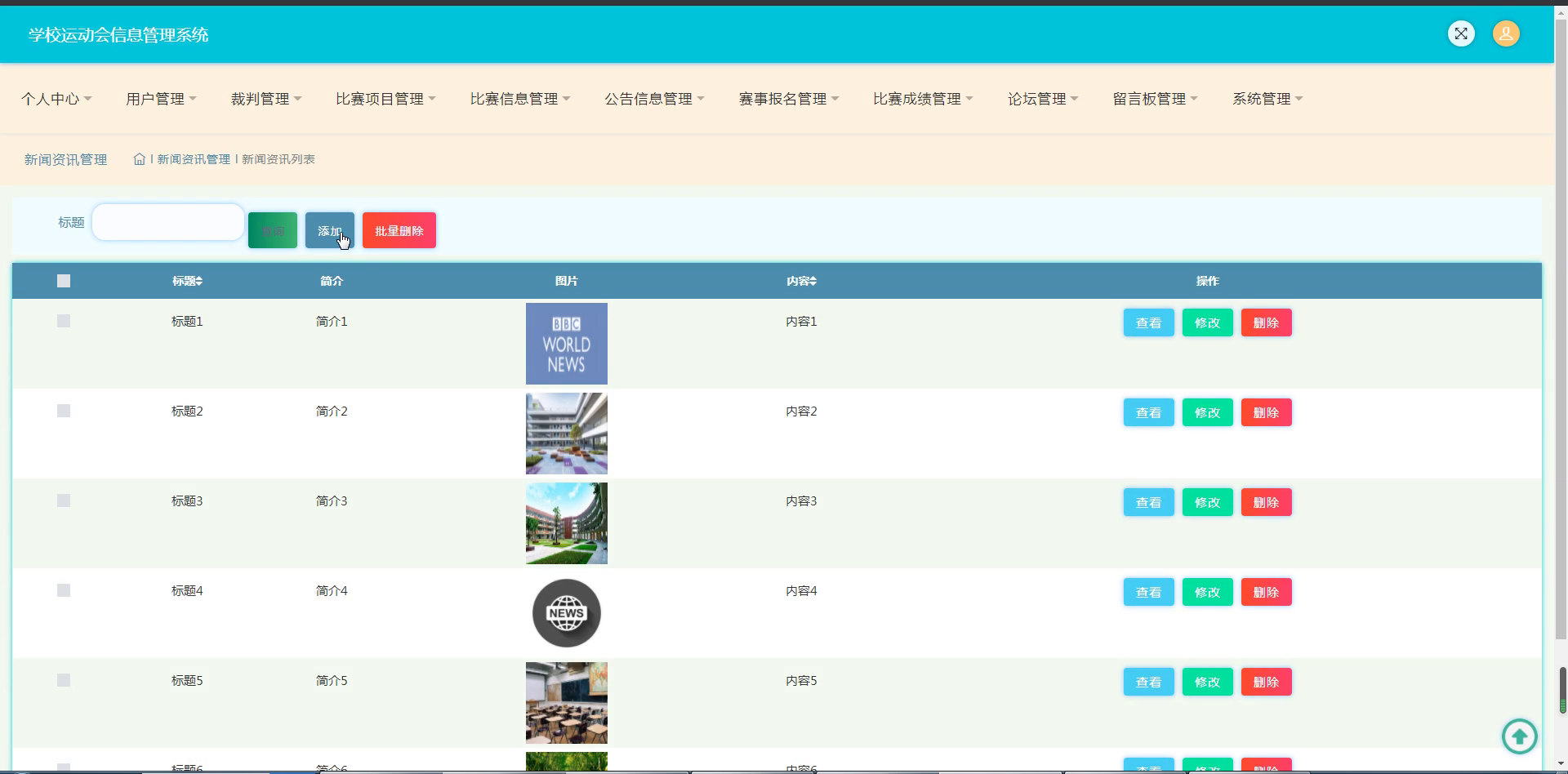Click 修改 for row 标题1

click(1208, 322)
